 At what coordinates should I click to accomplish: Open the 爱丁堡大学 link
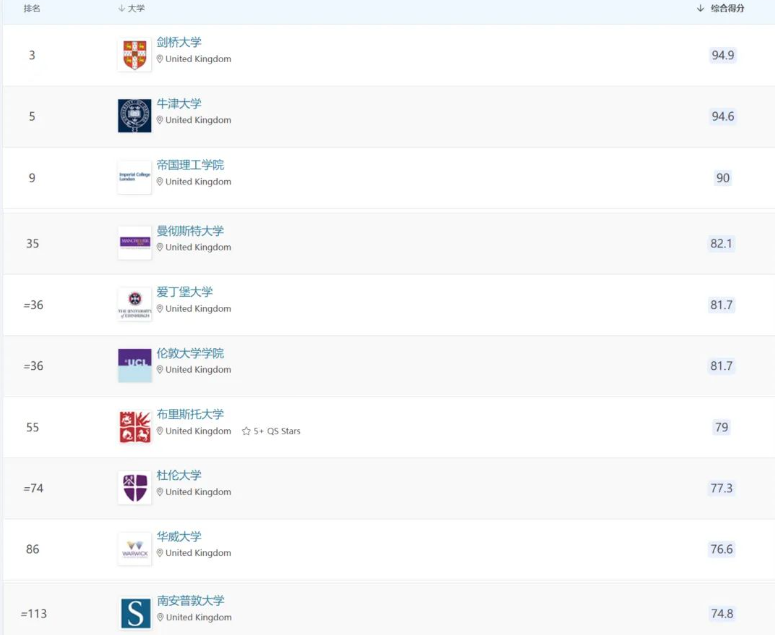pyautogui.click(x=184, y=292)
